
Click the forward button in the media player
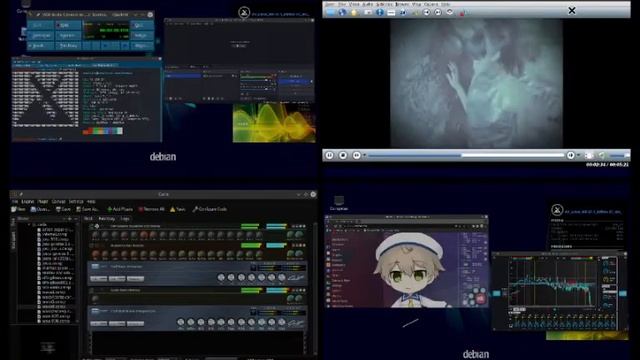click(571, 155)
